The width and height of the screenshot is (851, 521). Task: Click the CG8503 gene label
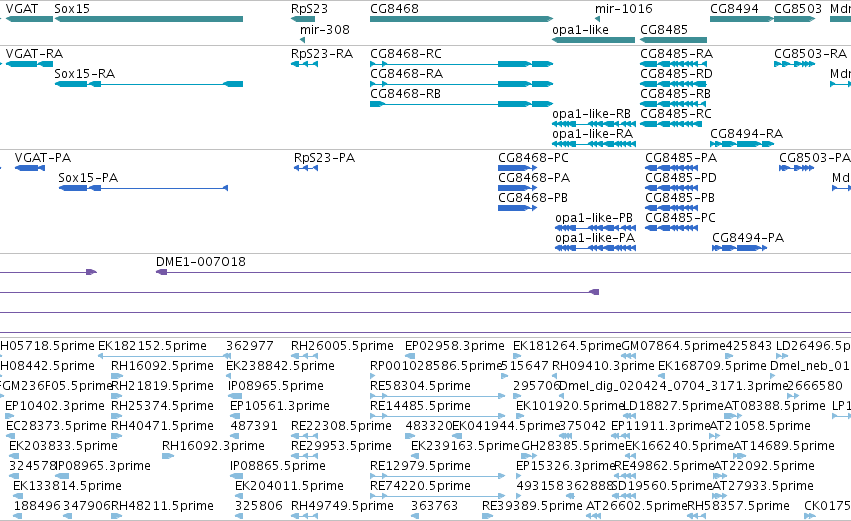[x=798, y=9]
